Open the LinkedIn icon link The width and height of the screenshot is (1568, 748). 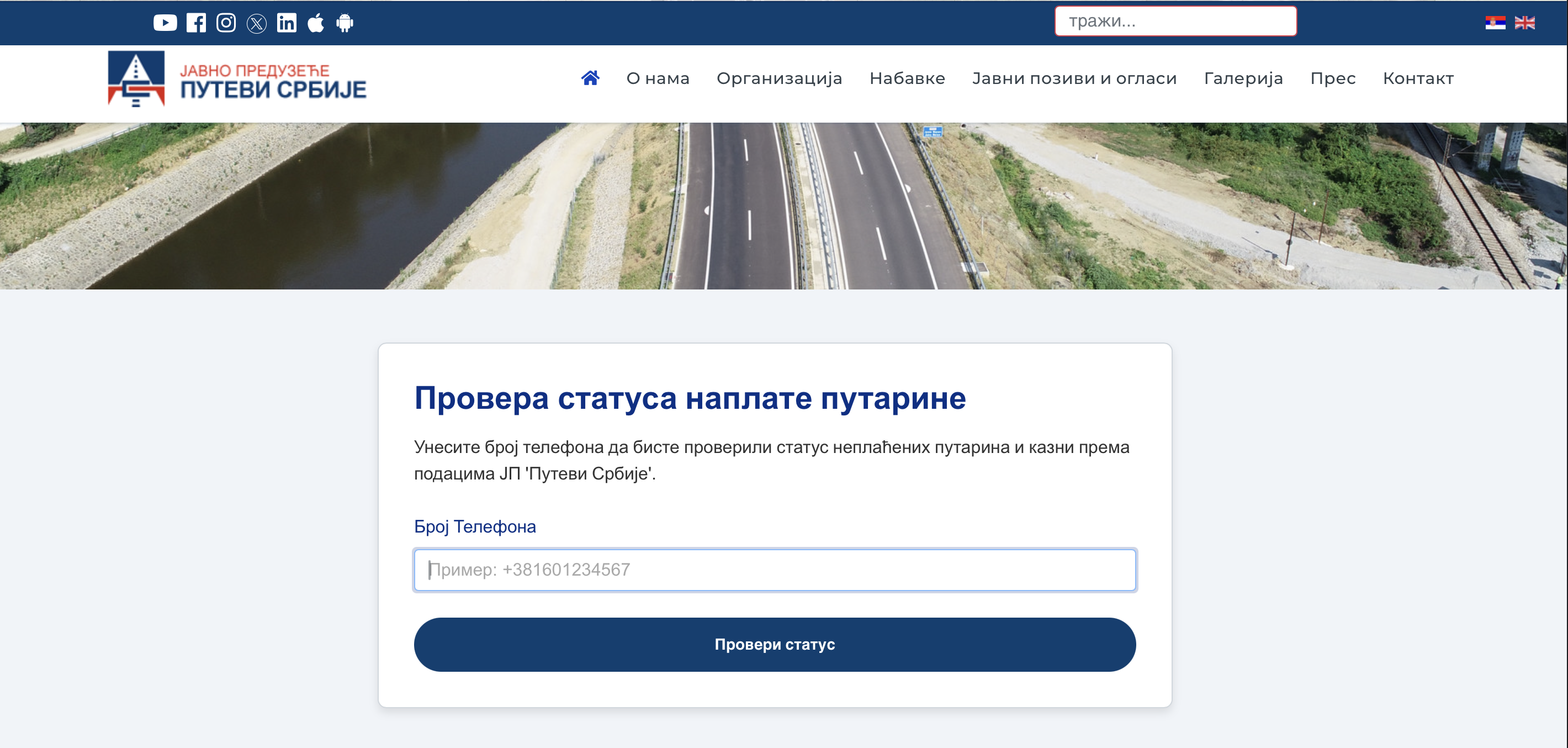287,23
